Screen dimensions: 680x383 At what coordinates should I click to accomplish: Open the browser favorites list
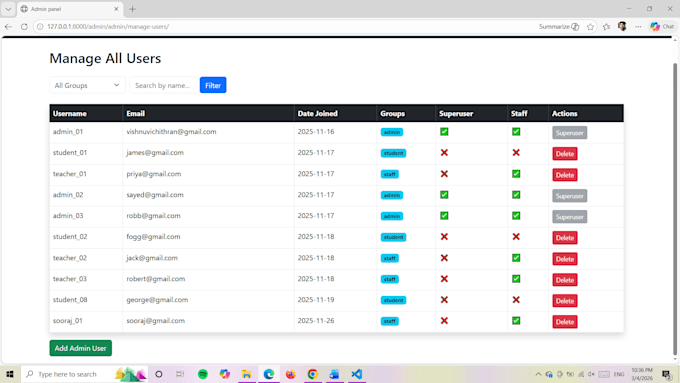tap(606, 26)
